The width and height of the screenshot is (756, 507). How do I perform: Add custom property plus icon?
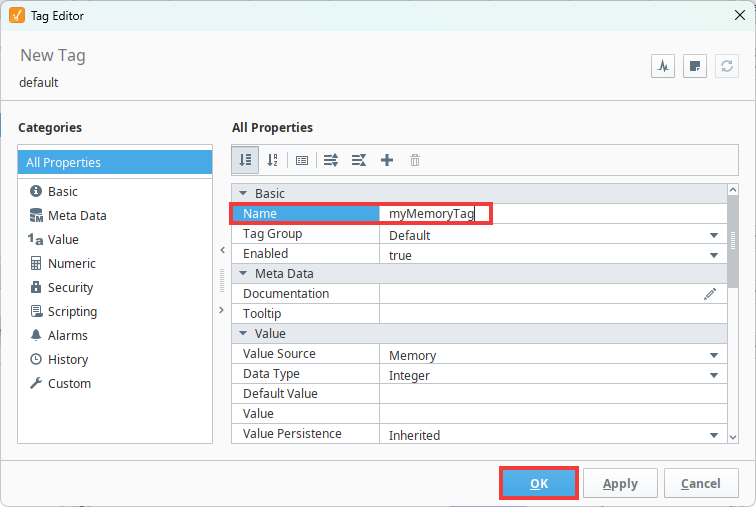pyautogui.click(x=387, y=160)
